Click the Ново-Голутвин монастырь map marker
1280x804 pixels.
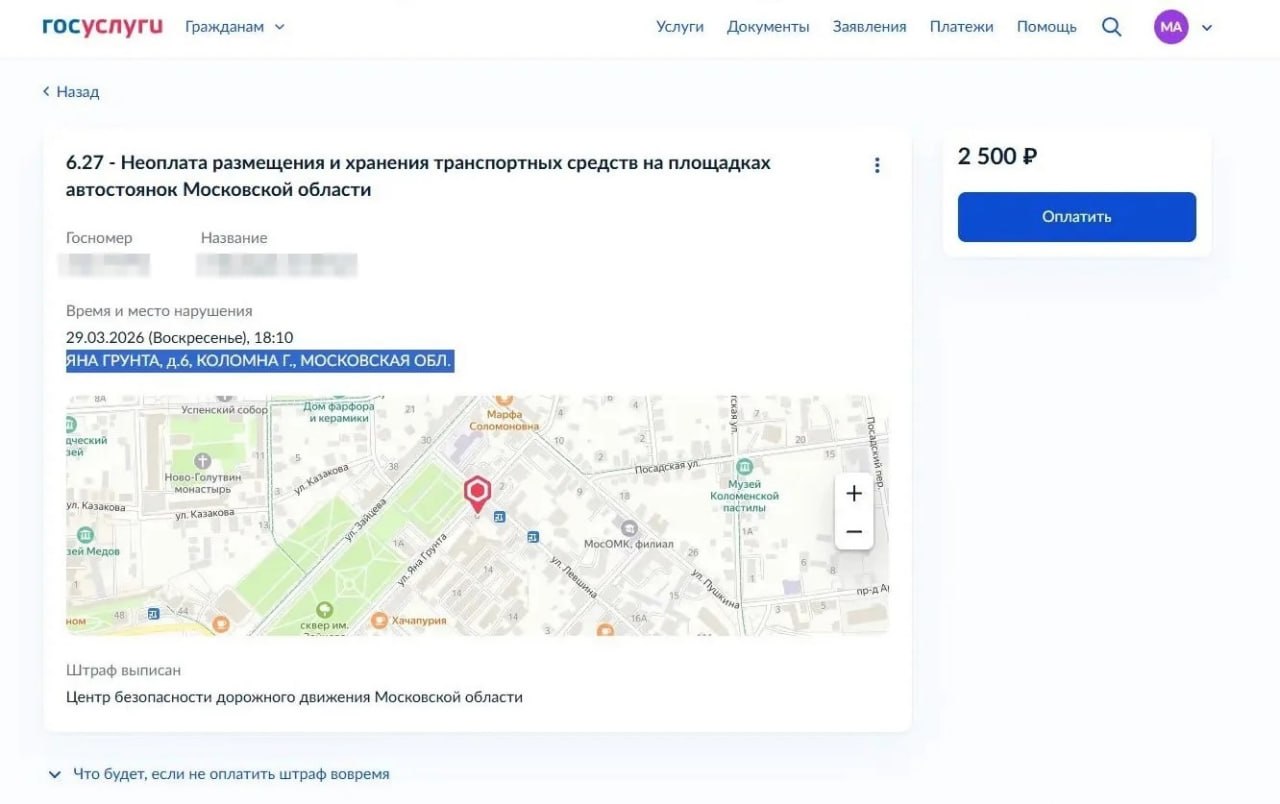coord(203,461)
